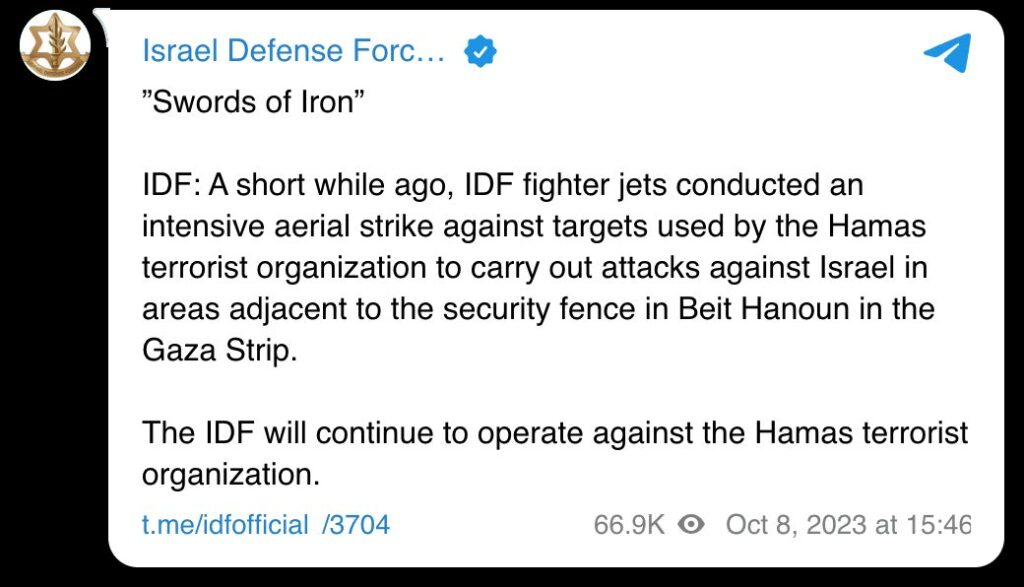1024x587 pixels.
Task: Click the /3704 post number link
Action: click(355, 524)
